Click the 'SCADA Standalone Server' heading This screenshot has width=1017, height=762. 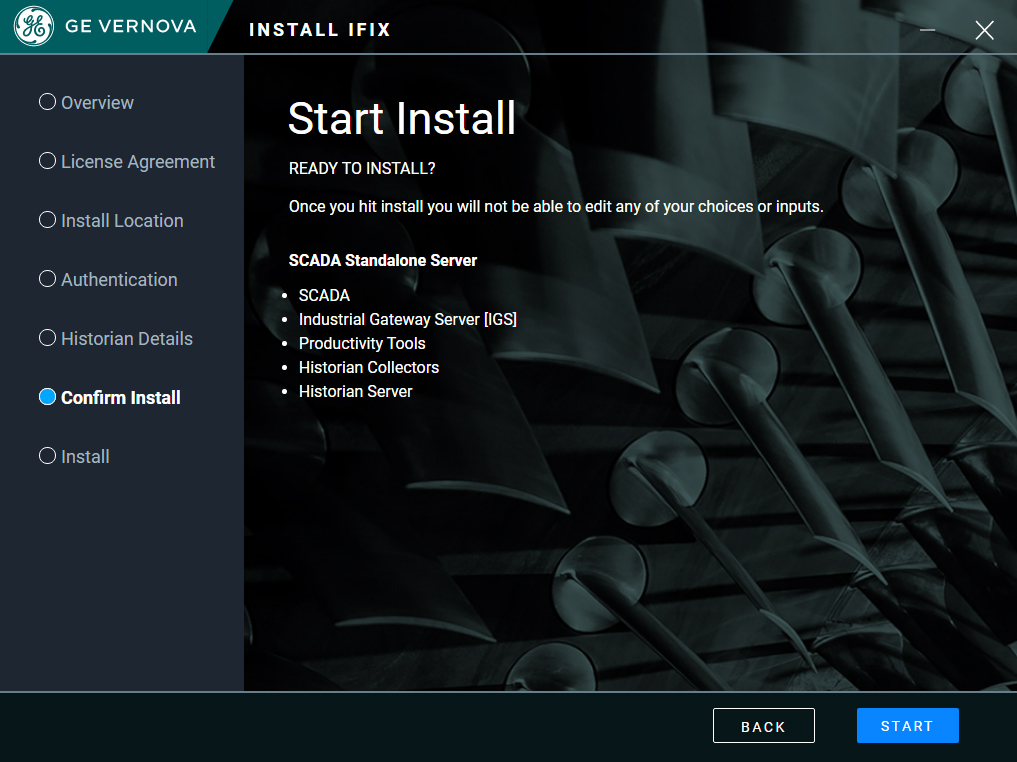tap(383, 261)
